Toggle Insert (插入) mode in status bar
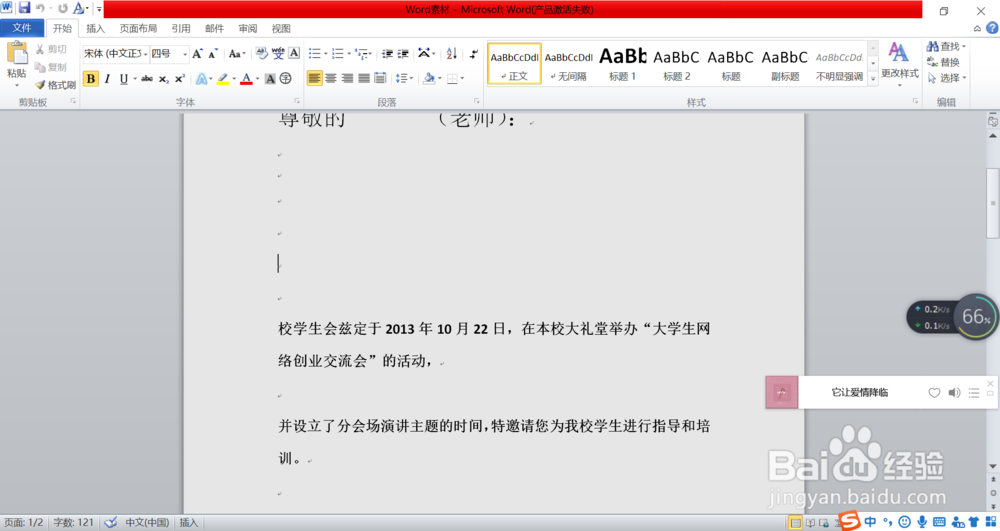 point(188,523)
